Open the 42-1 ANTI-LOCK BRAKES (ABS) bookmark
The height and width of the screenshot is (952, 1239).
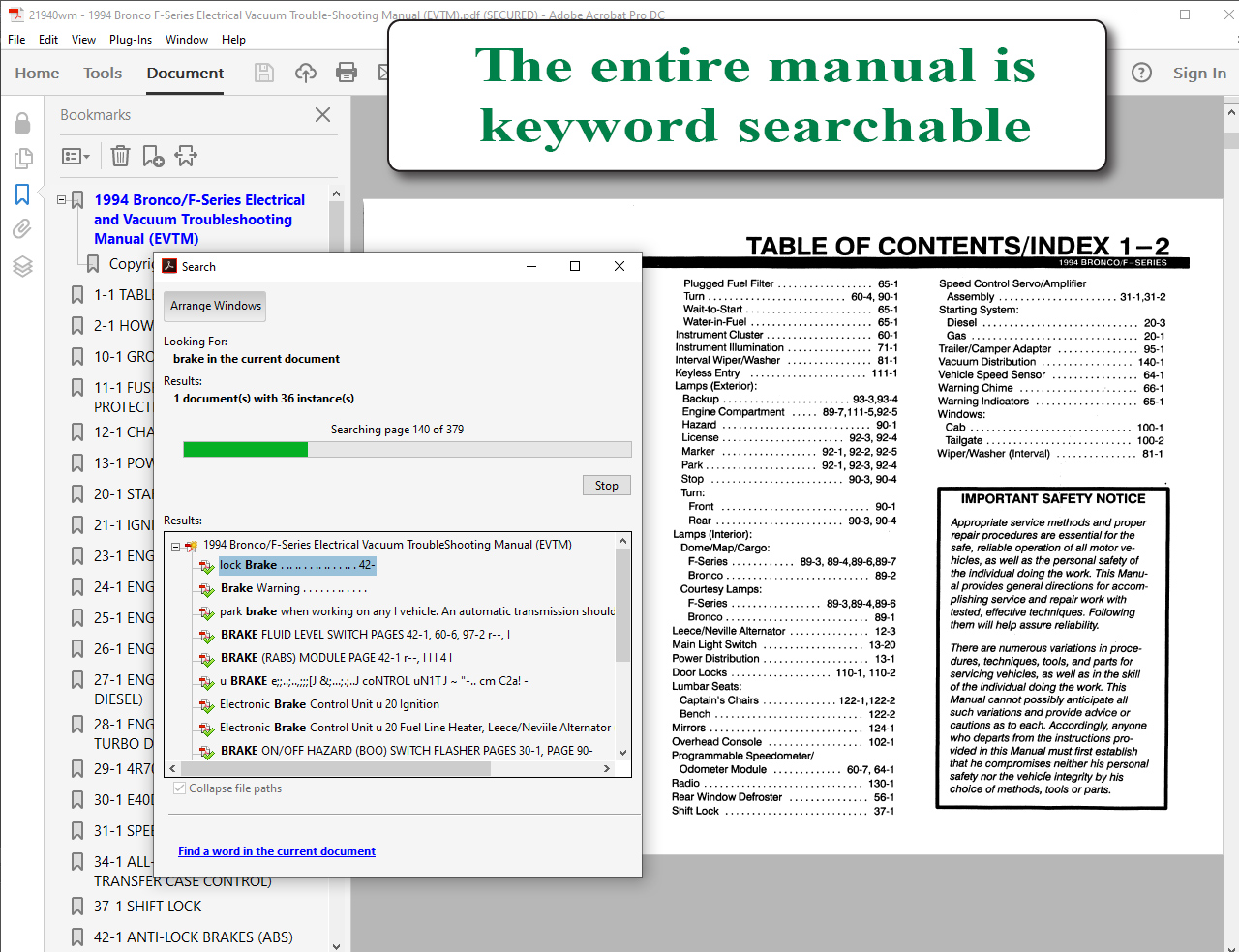point(194,937)
